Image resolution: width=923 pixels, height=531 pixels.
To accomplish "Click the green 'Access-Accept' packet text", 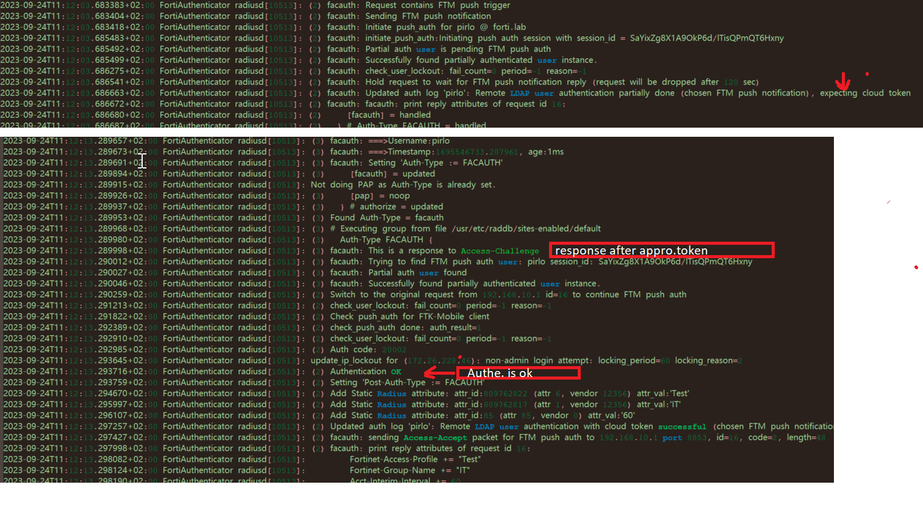I will [x=435, y=437].
